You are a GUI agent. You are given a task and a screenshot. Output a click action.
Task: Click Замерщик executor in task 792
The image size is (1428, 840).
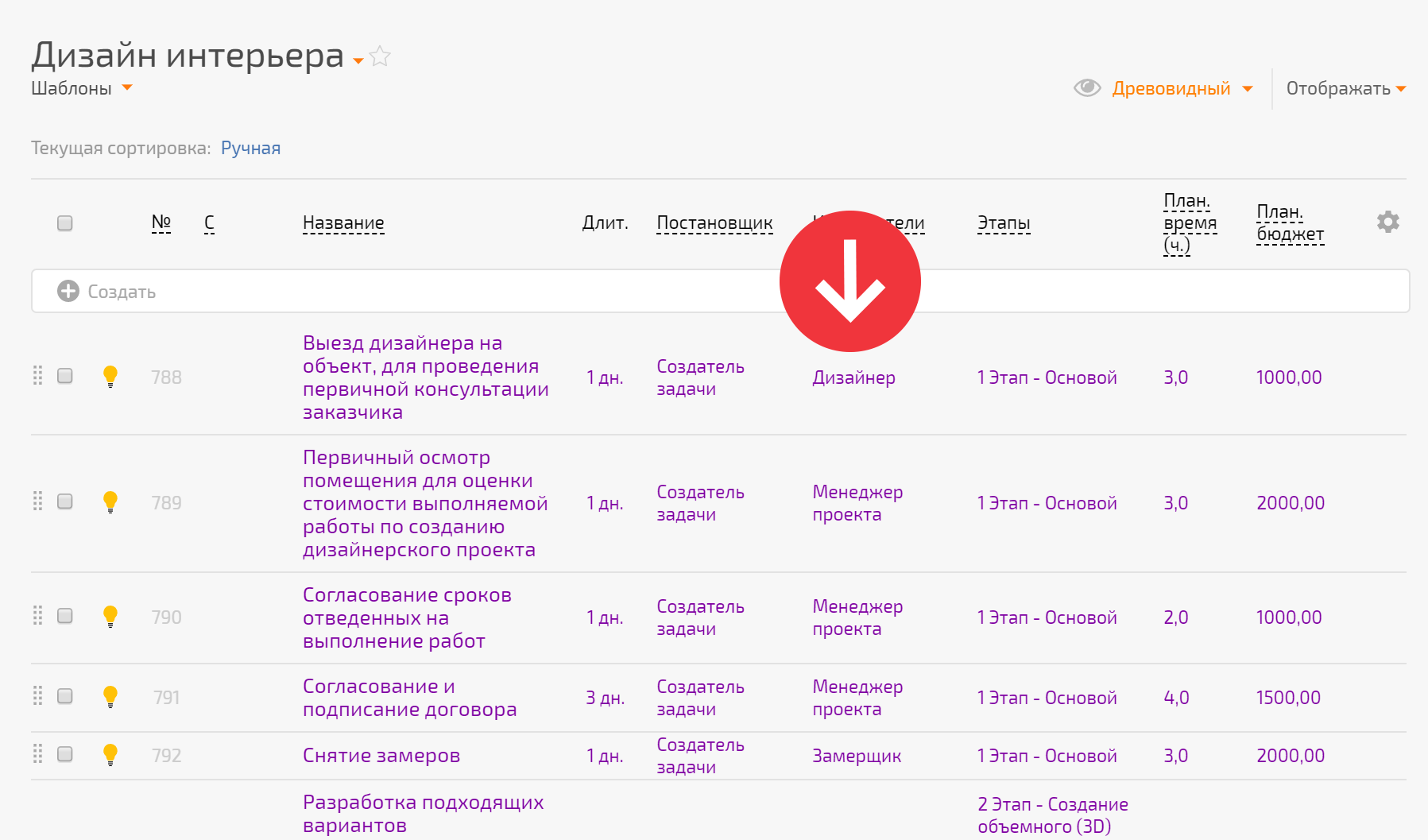point(857,756)
